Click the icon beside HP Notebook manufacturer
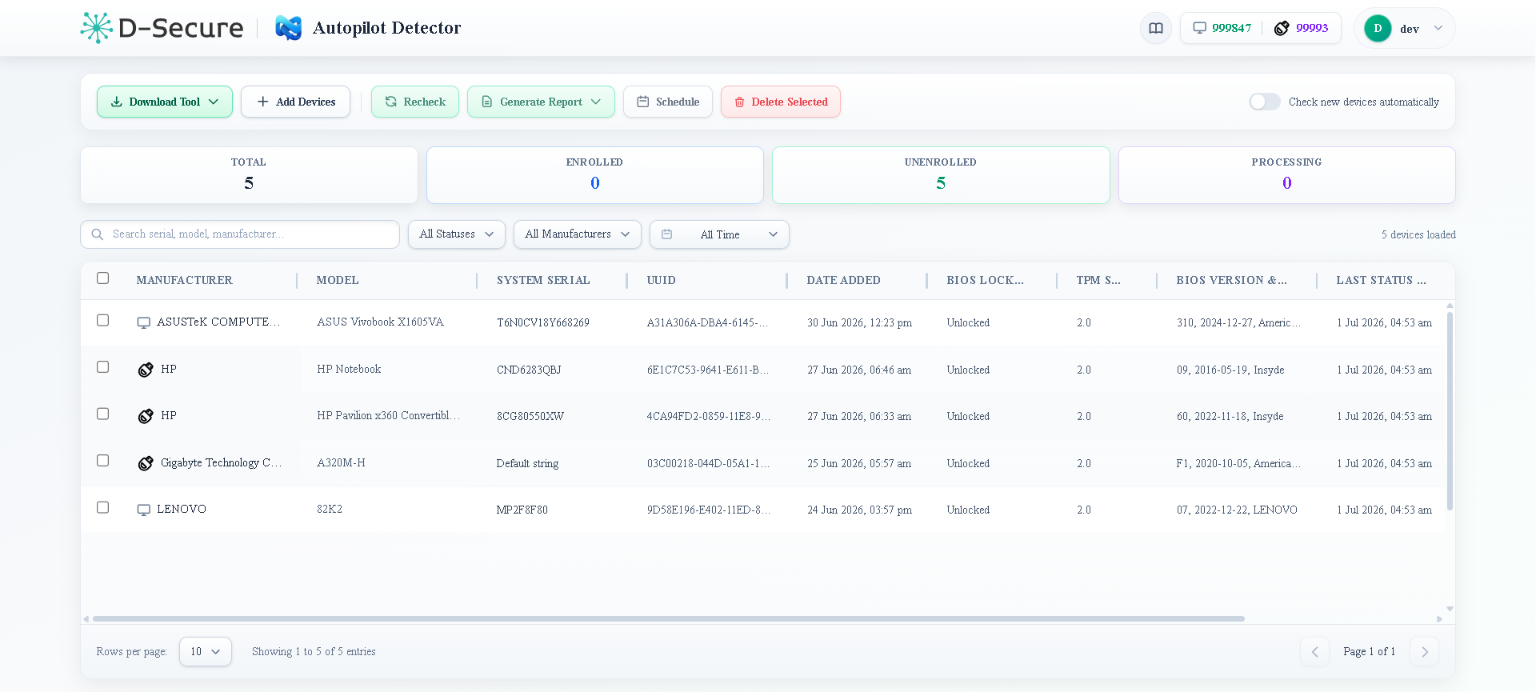Viewport: 1536px width, 692px height. click(146, 370)
